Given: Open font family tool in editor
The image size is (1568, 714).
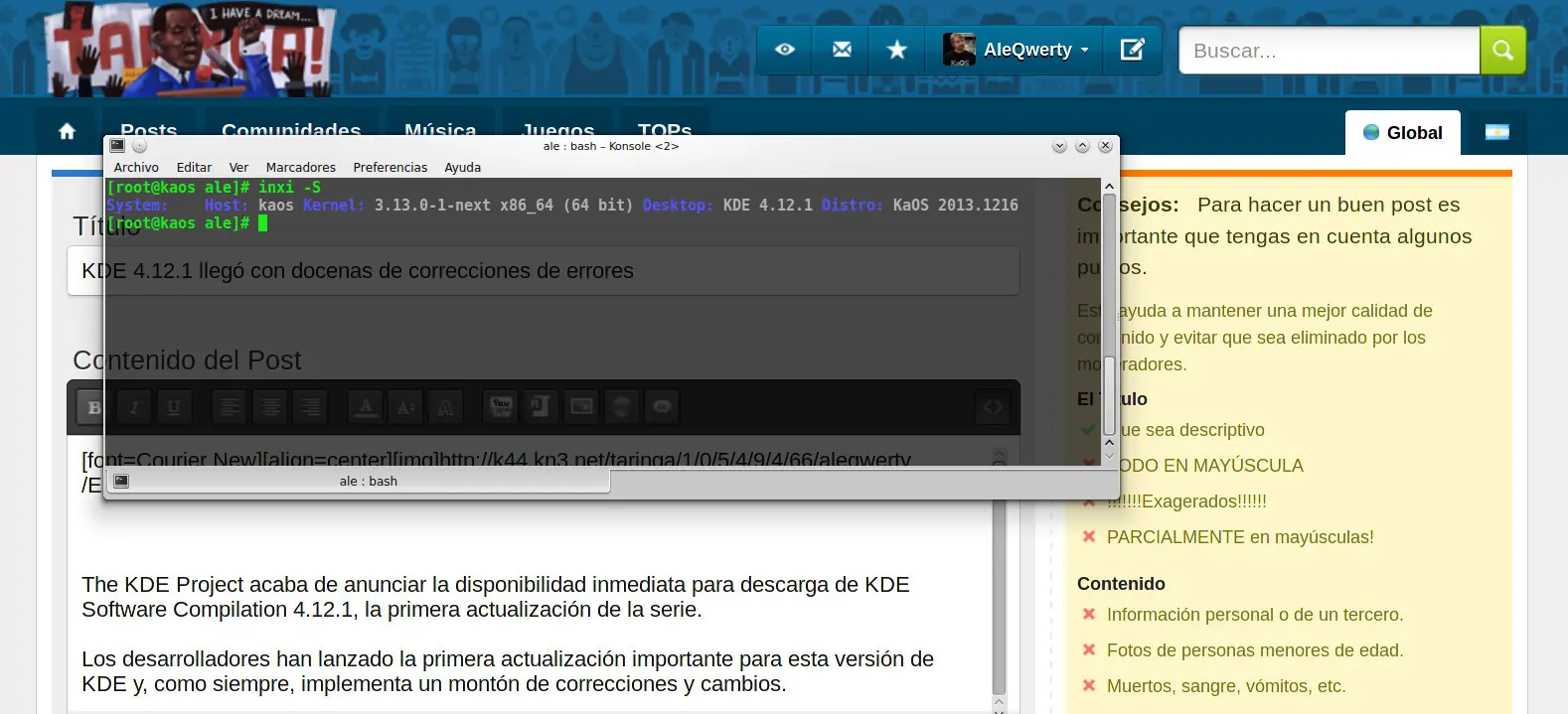Looking at the screenshot, I should click(445, 407).
